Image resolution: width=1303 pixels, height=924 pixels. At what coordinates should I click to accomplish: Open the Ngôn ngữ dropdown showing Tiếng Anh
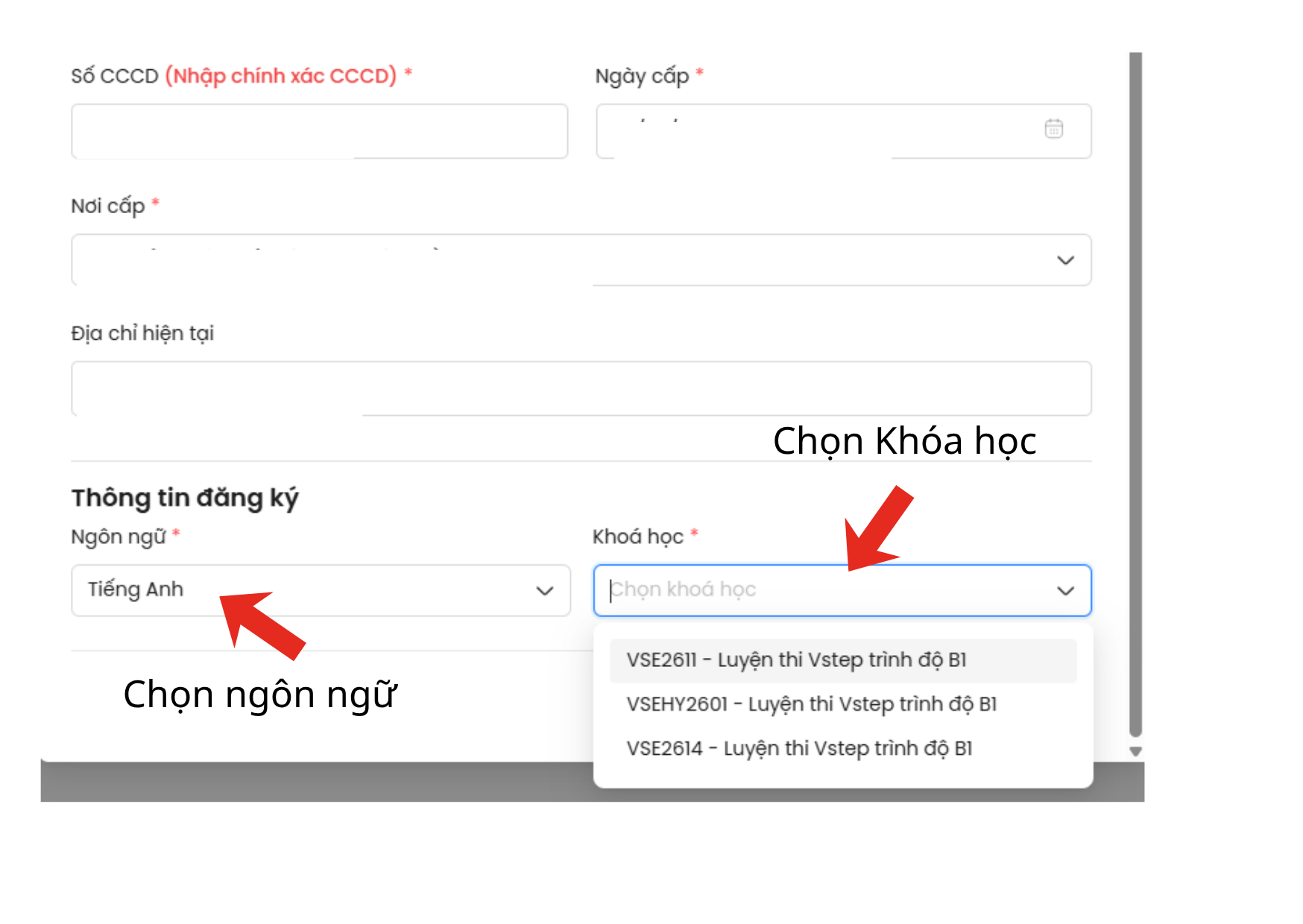[x=321, y=590]
